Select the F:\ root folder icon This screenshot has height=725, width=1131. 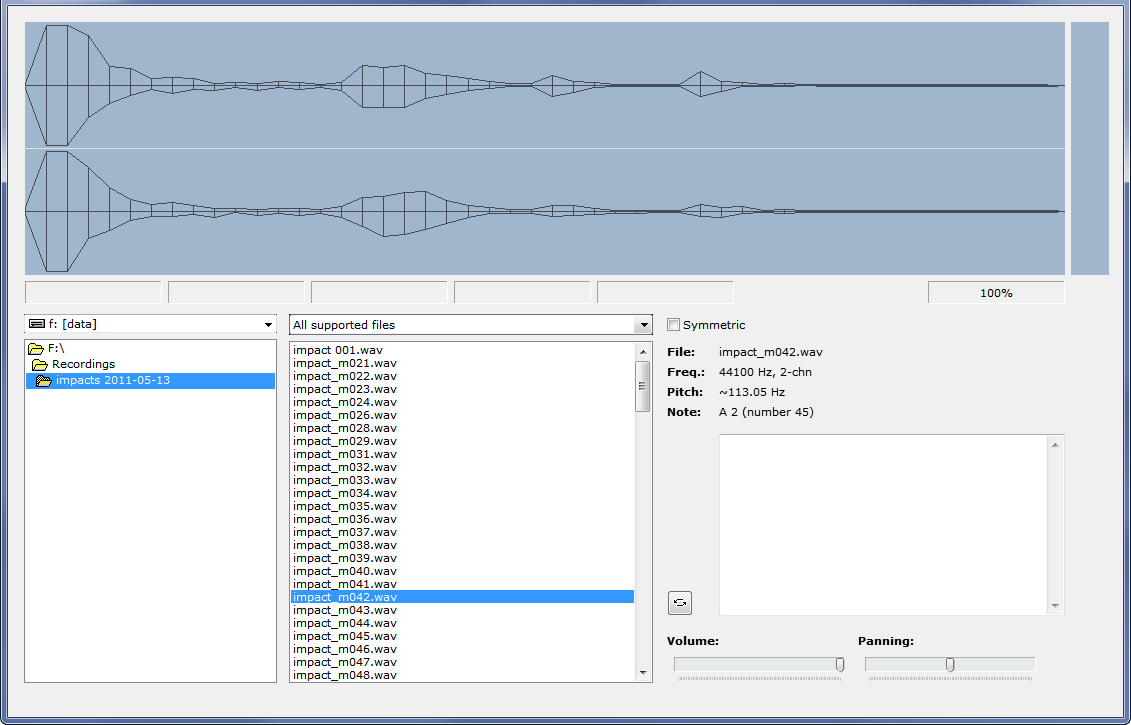tap(36, 349)
